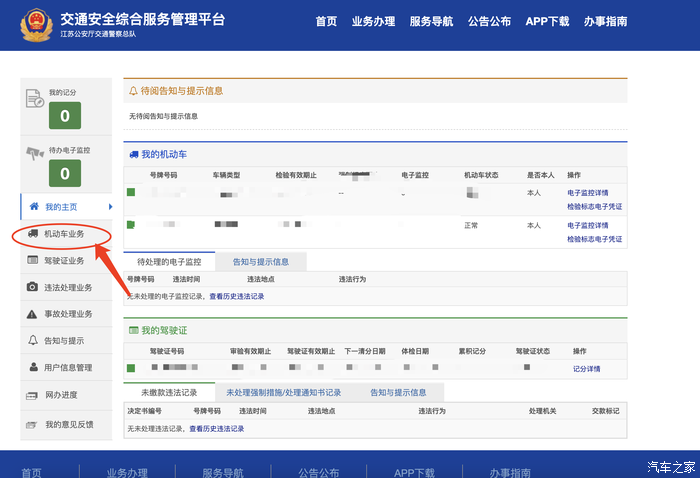Click the 待办电子监控 count box

coord(64,173)
